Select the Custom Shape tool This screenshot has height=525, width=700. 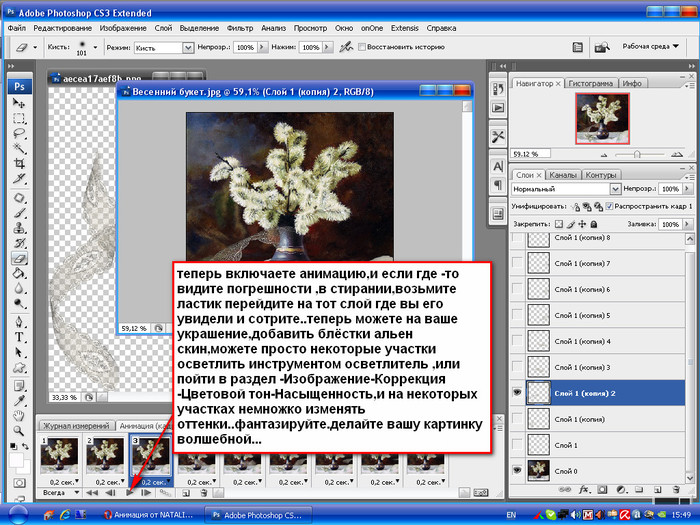tap(19, 367)
